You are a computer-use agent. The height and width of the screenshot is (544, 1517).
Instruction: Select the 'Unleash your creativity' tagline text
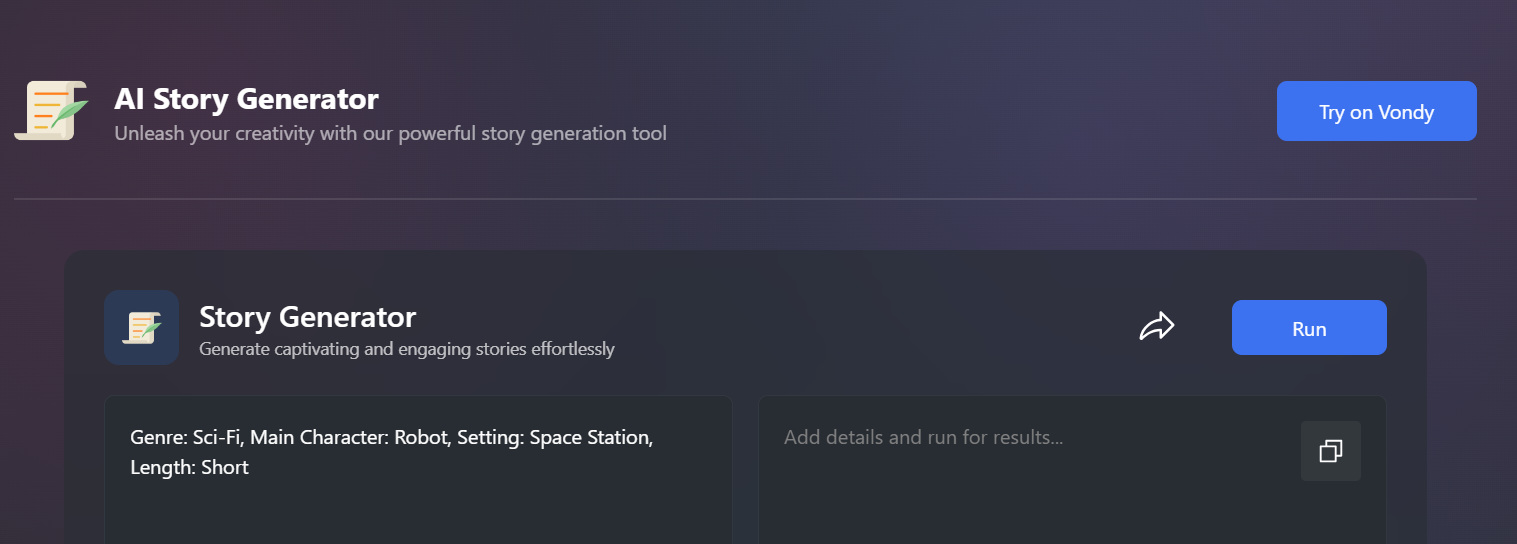[390, 133]
